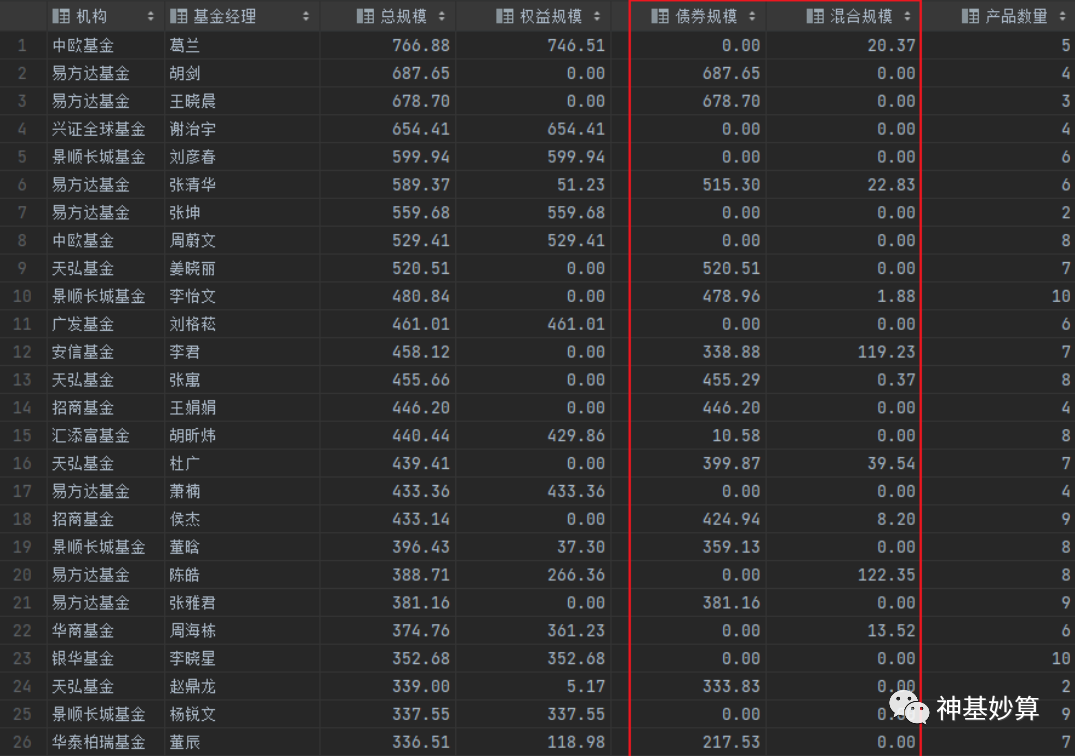Select row number 26
This screenshot has height=756, width=1075.
pyautogui.click(x=23, y=742)
